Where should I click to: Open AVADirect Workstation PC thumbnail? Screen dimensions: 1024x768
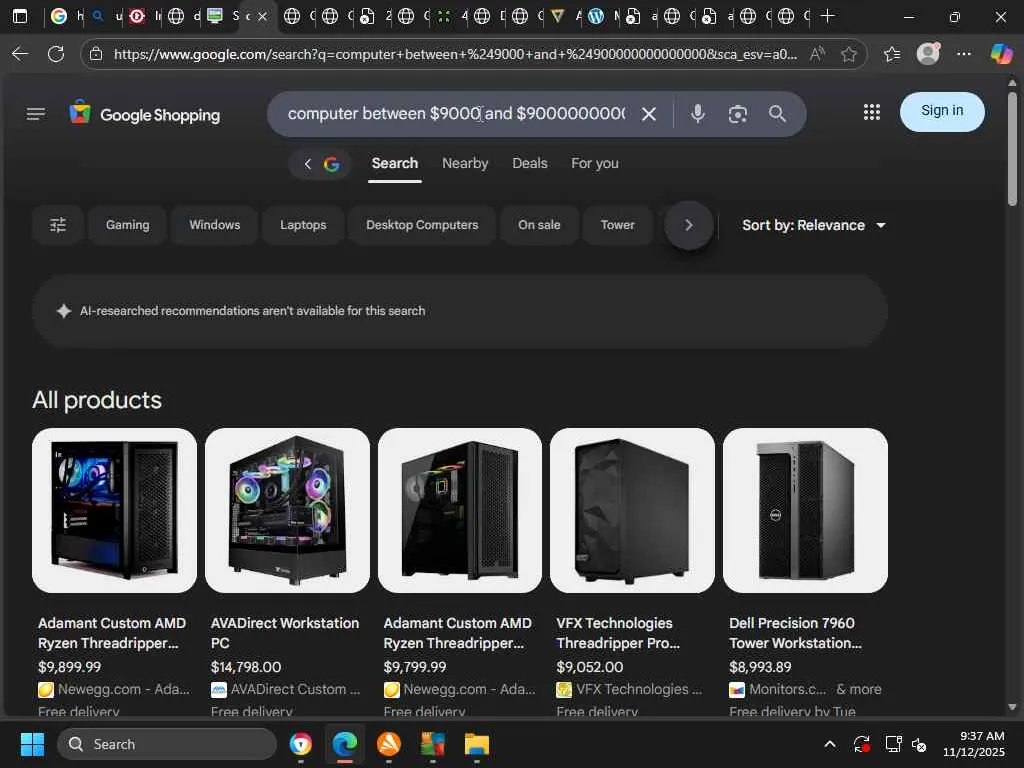287,511
